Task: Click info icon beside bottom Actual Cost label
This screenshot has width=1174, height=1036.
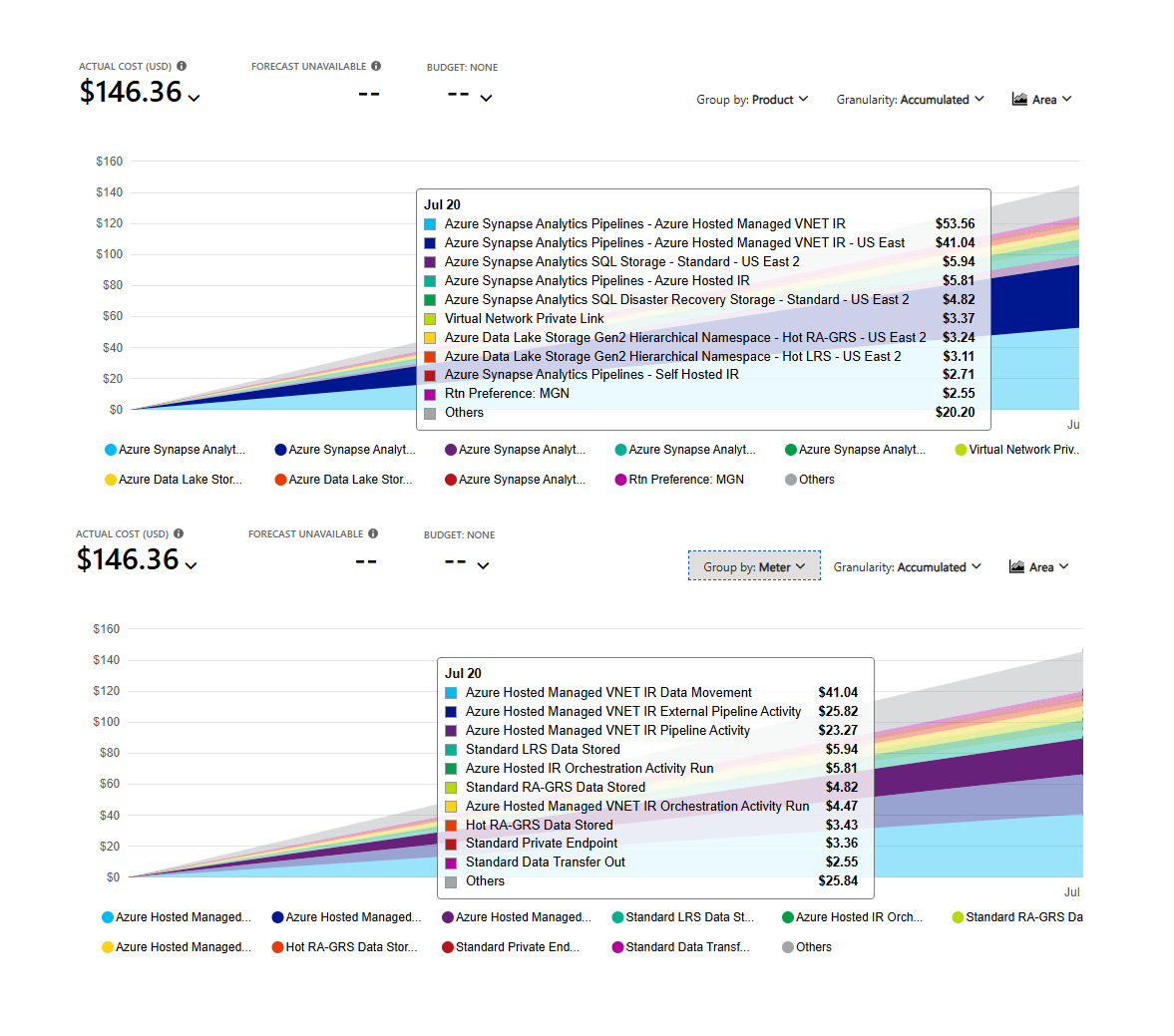Action: coord(179,533)
